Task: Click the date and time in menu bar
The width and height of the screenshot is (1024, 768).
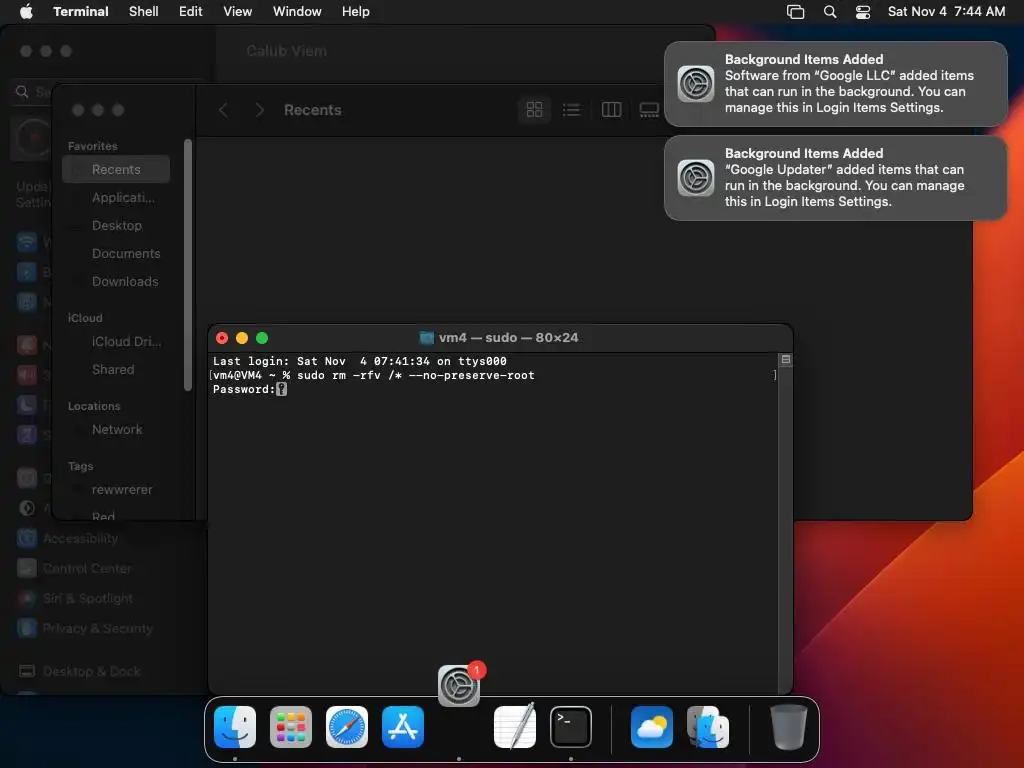Action: 946,11
